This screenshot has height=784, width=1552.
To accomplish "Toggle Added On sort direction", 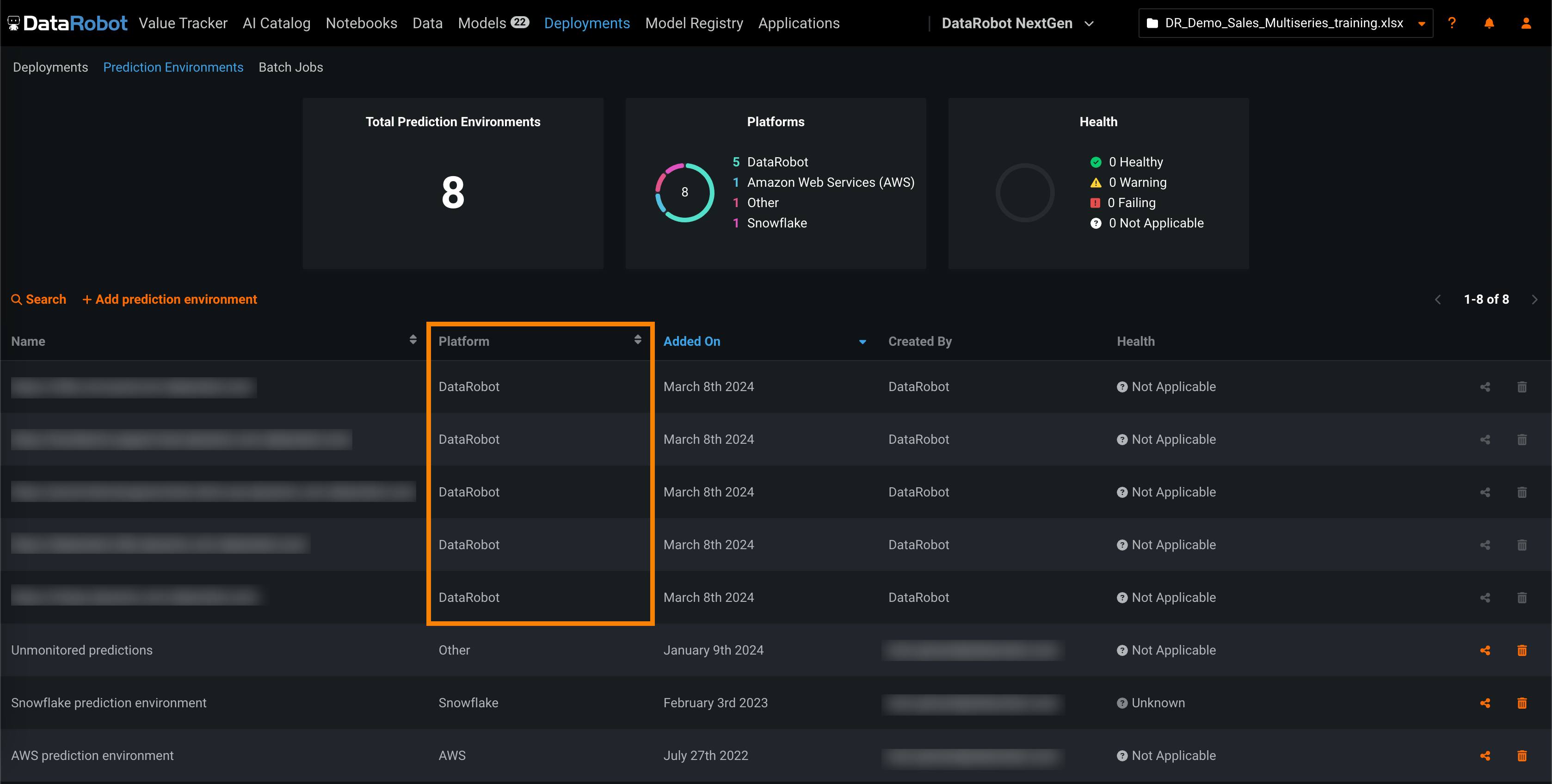I will point(862,342).
